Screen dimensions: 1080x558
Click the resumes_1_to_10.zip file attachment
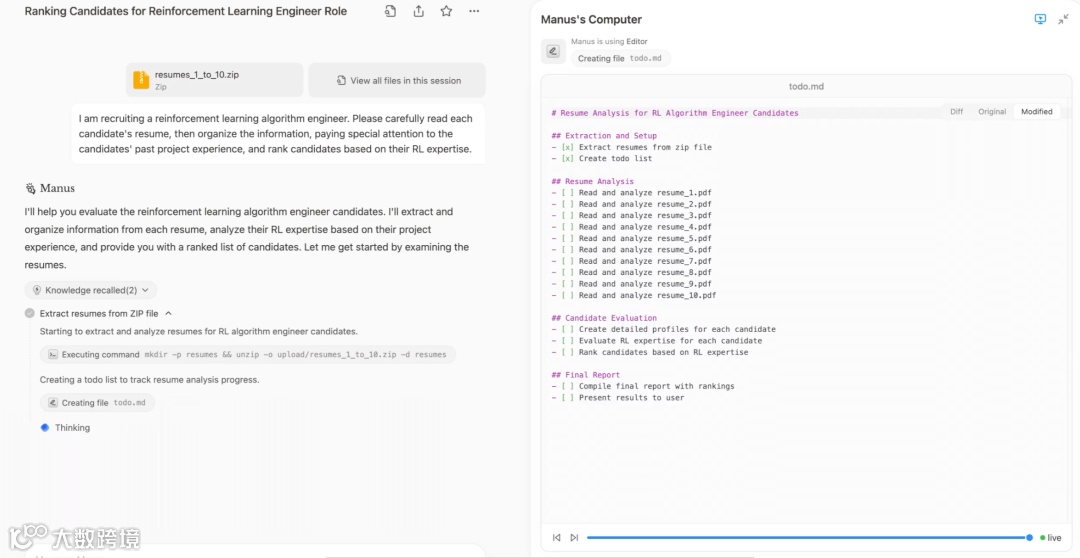pyautogui.click(x=214, y=80)
